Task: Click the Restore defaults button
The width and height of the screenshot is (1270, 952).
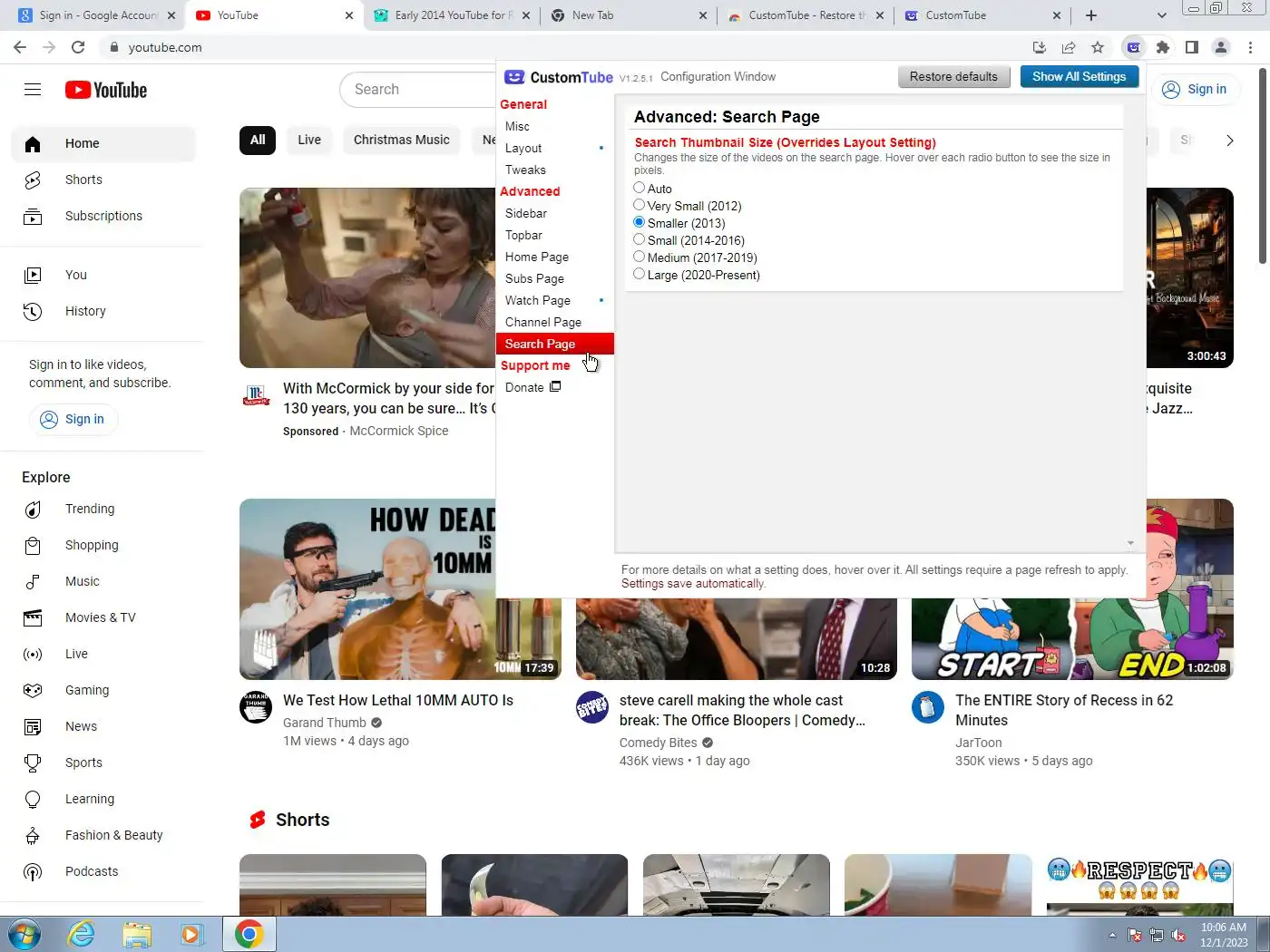Action: pyautogui.click(x=953, y=77)
